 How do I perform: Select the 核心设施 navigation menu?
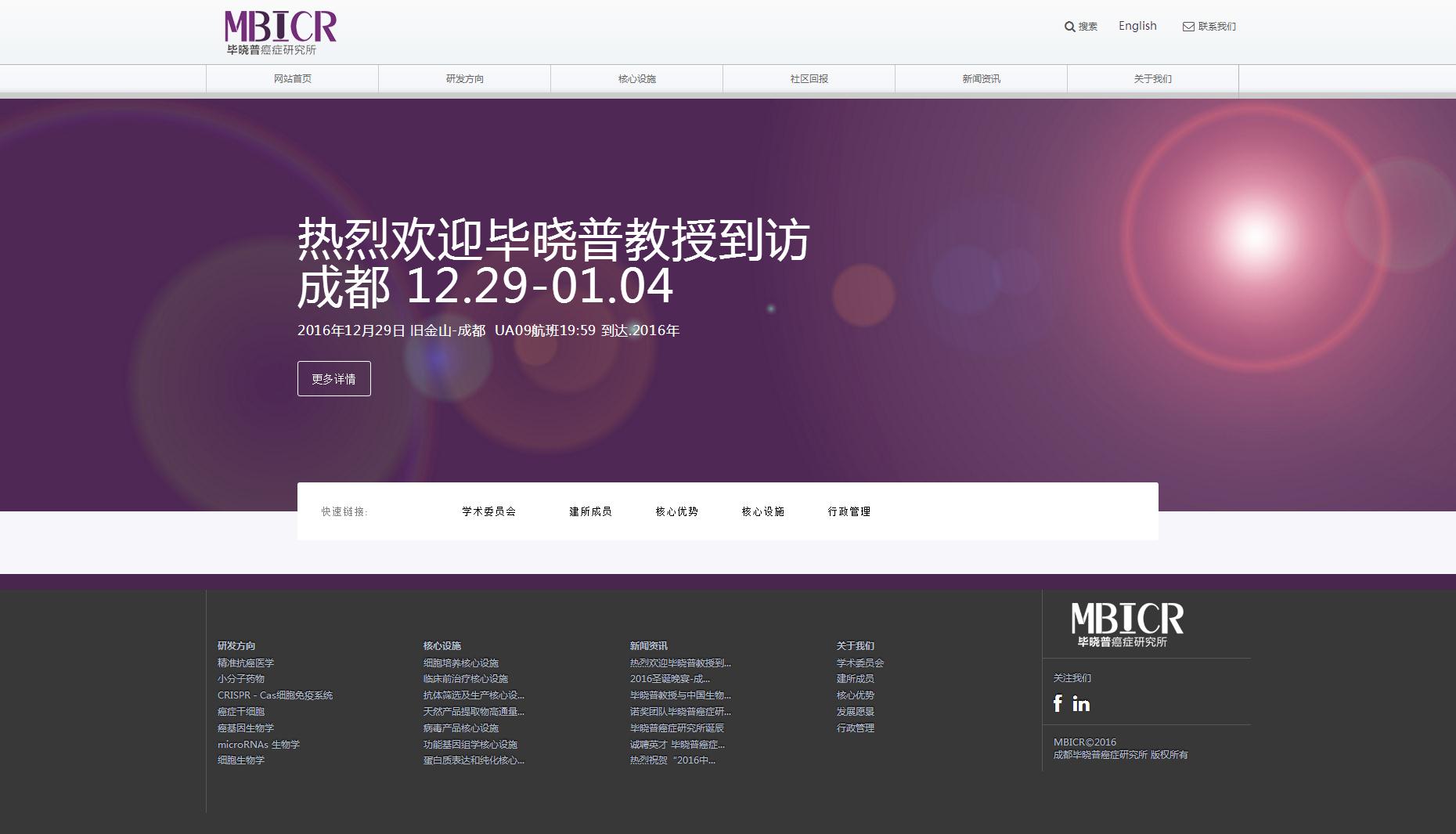click(x=636, y=79)
